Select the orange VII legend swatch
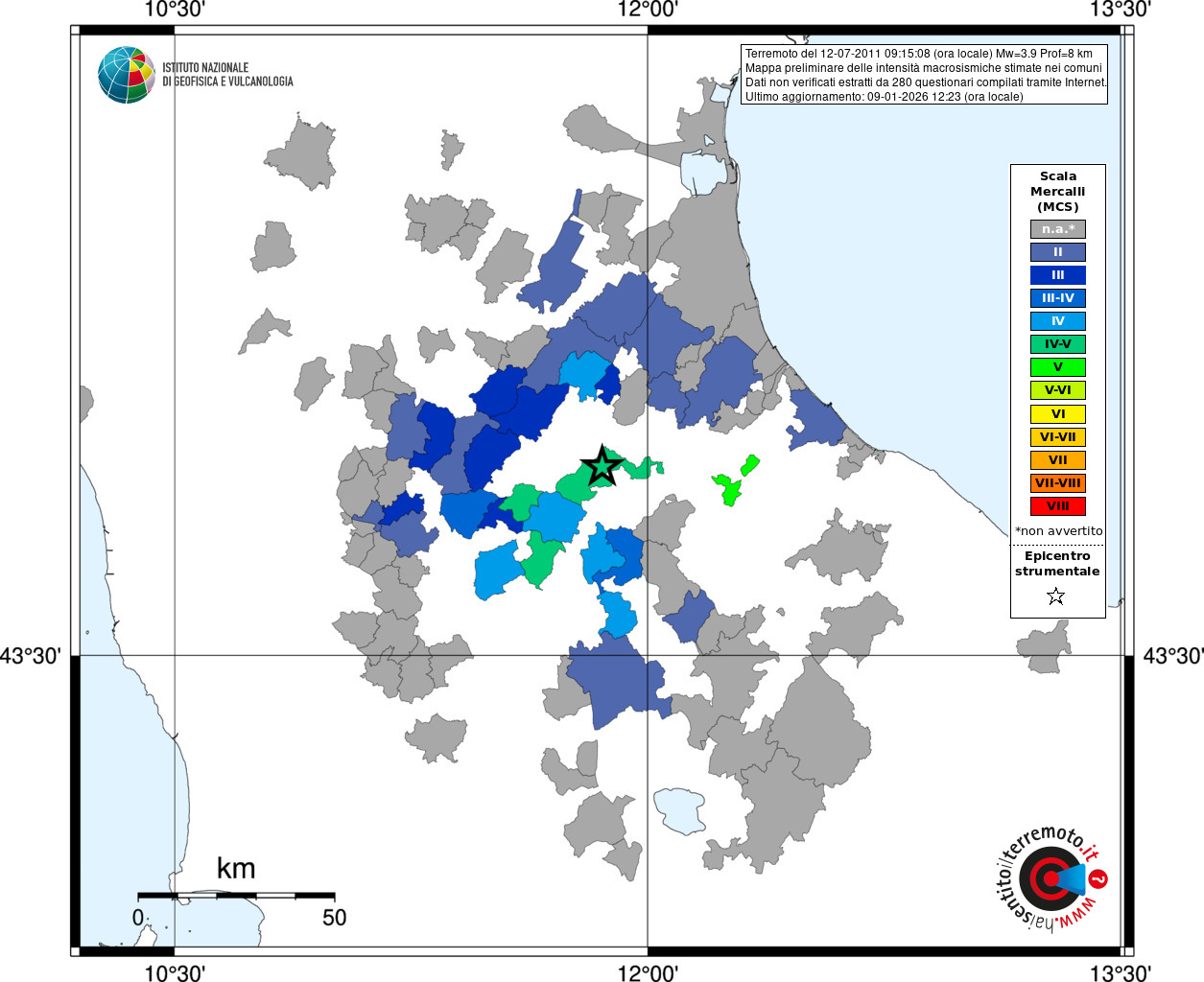This screenshot has width=1204, height=982. pos(1058,460)
